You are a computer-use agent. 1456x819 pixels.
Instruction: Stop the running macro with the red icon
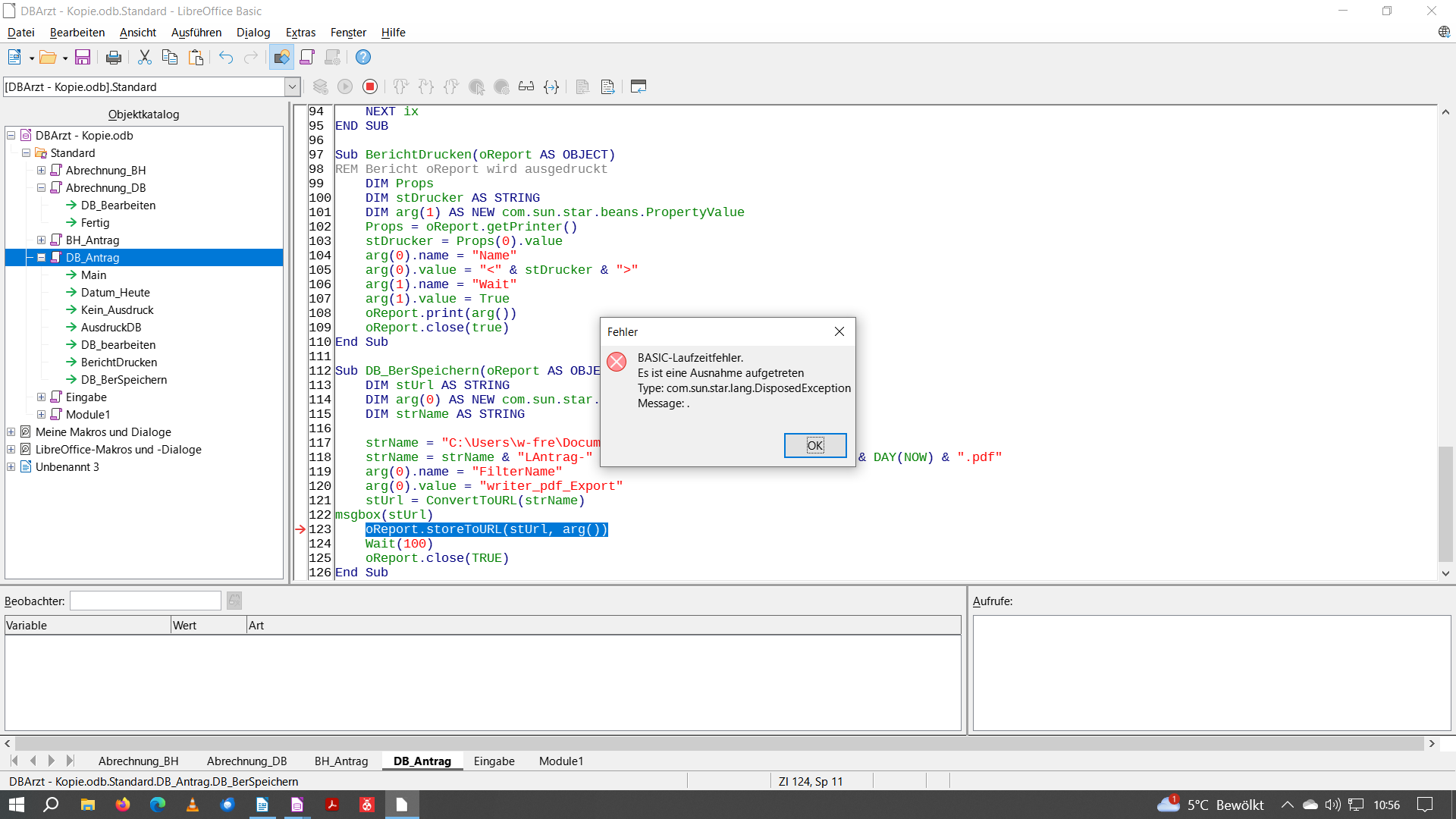[370, 86]
